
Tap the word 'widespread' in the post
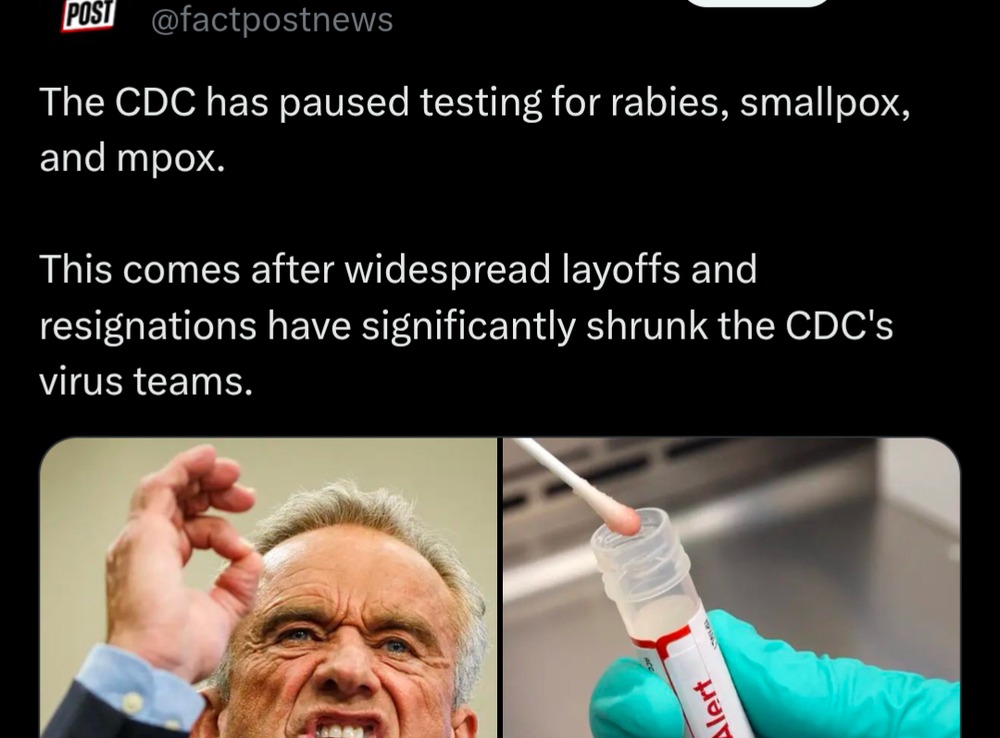click(447, 270)
